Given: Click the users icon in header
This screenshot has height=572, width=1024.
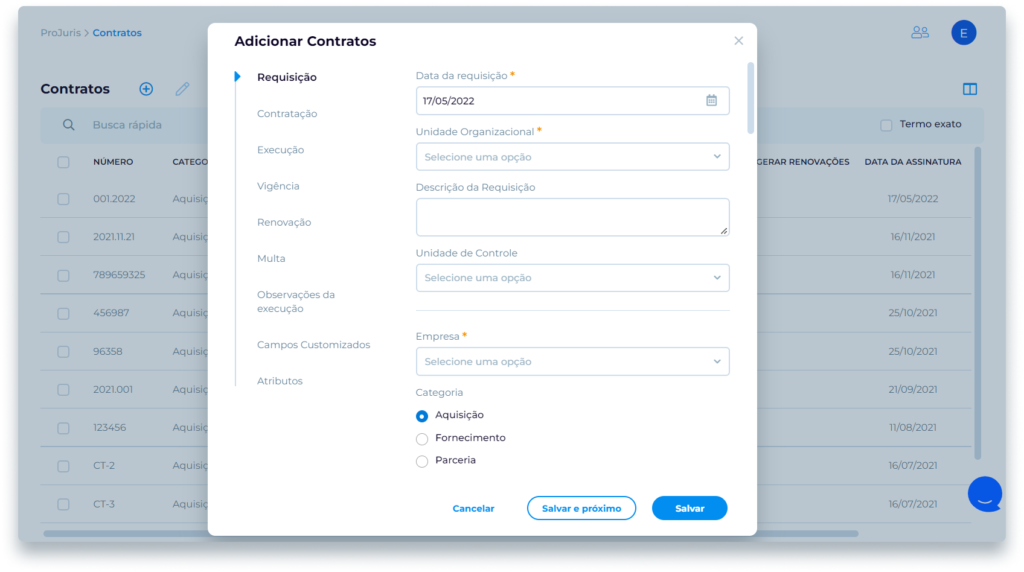Looking at the screenshot, I should [x=920, y=33].
